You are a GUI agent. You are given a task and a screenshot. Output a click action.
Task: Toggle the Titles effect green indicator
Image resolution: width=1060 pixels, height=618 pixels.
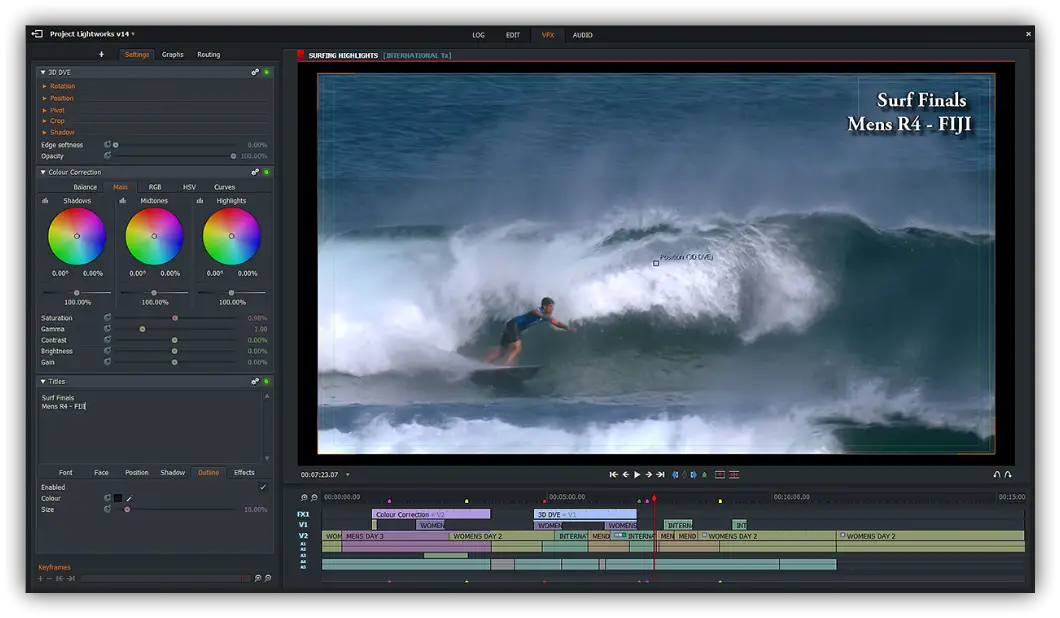pyautogui.click(x=266, y=381)
